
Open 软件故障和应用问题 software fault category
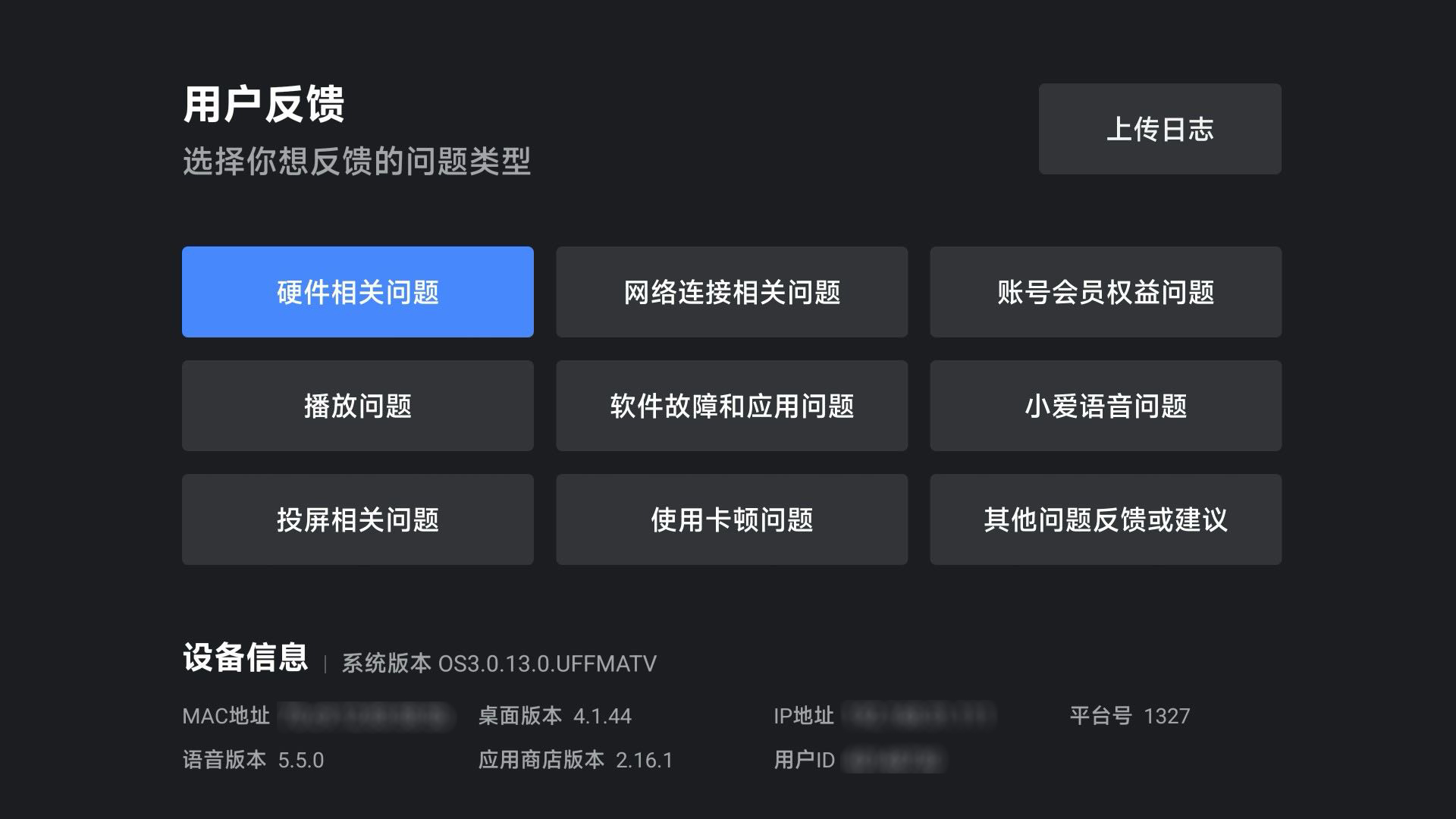pos(731,406)
